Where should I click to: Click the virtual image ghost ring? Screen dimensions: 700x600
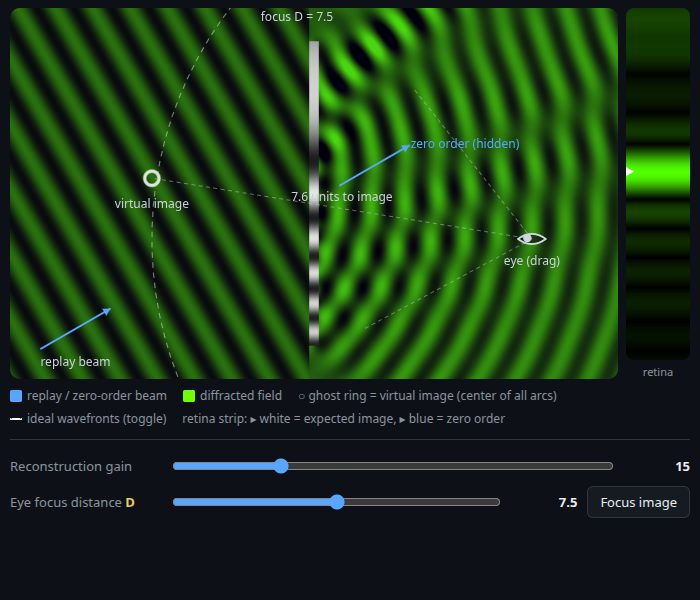point(152,178)
